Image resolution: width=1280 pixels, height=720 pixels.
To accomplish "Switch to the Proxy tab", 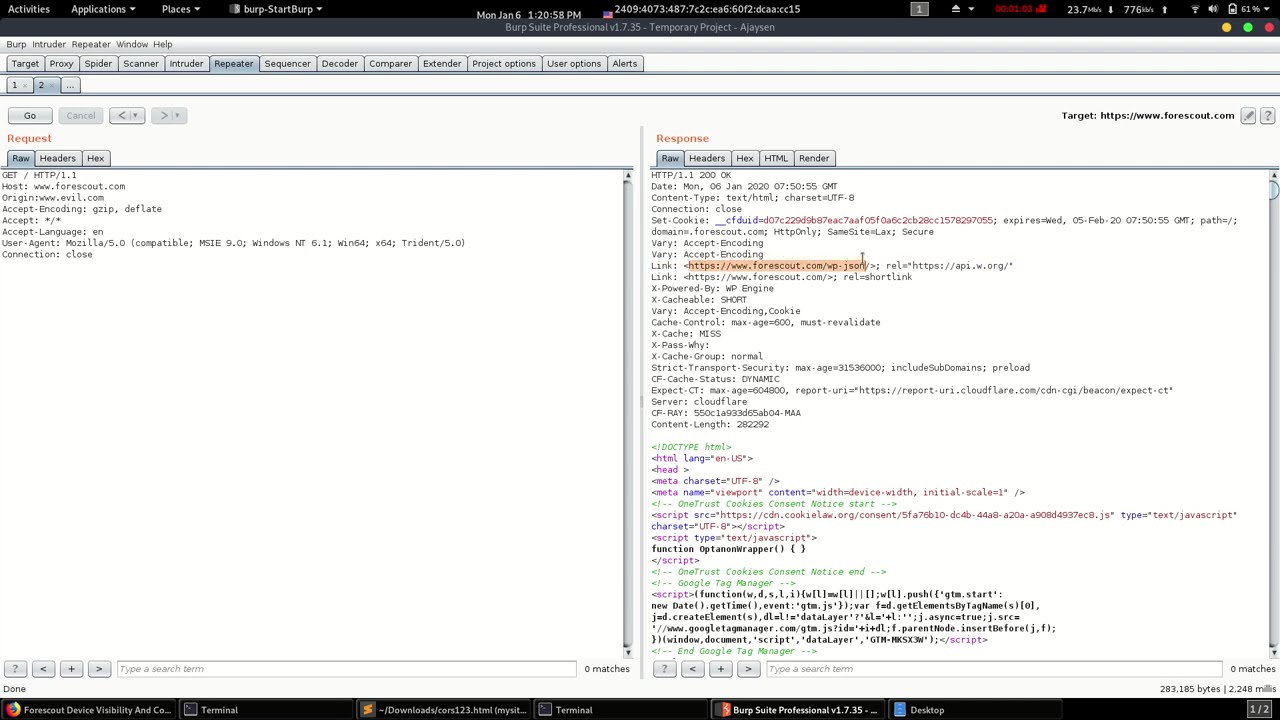I will [61, 64].
